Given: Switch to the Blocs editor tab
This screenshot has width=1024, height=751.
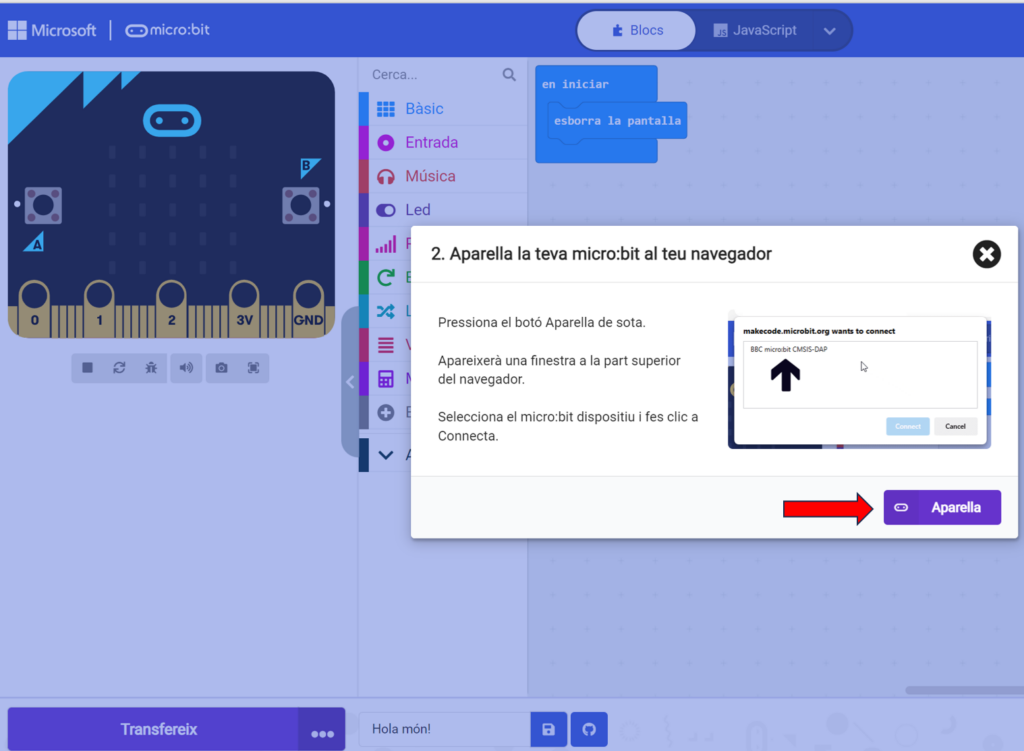Looking at the screenshot, I should coord(636,31).
